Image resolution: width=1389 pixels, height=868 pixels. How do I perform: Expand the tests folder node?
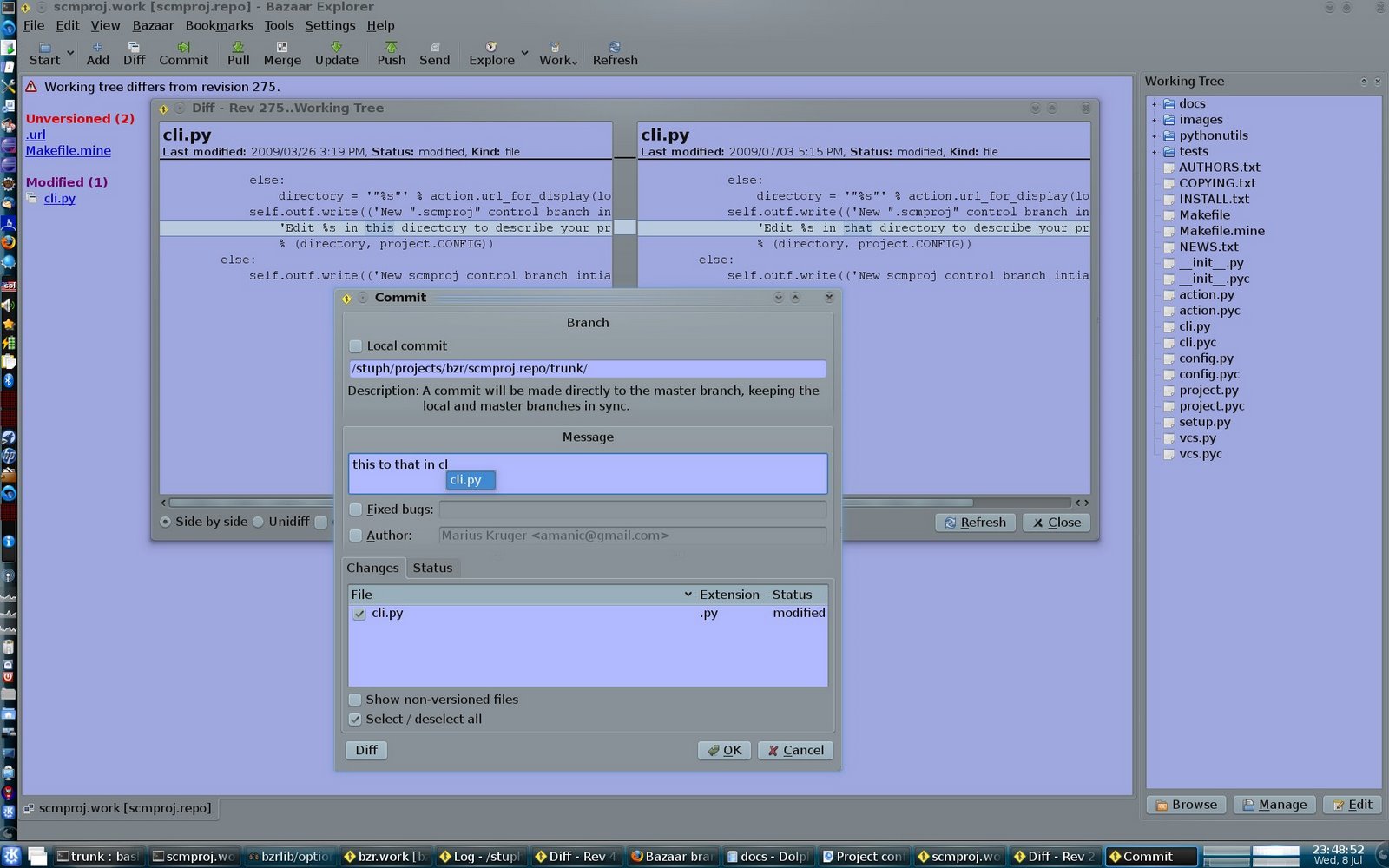pos(1154,152)
